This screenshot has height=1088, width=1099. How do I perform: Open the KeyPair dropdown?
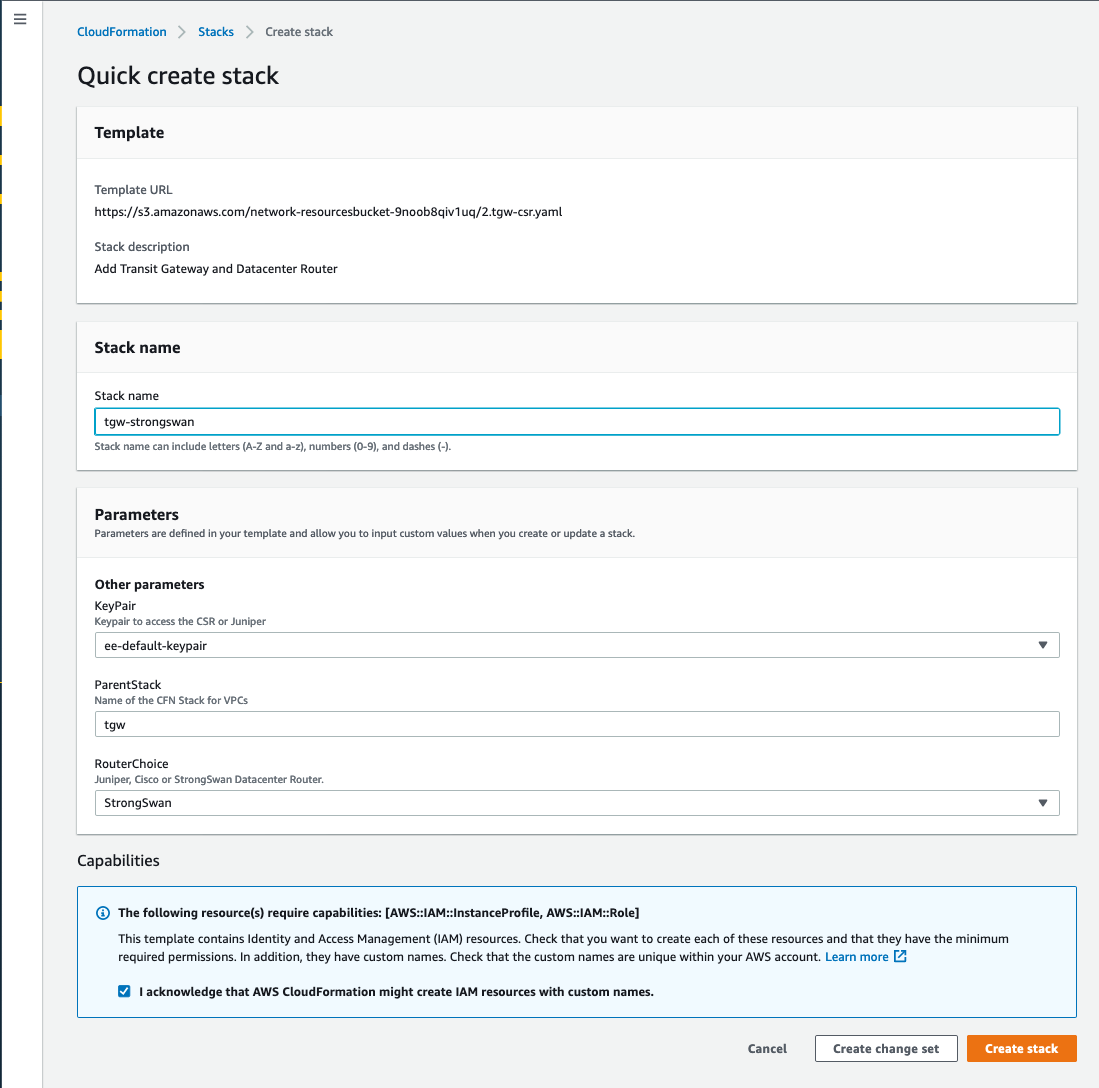pos(576,646)
